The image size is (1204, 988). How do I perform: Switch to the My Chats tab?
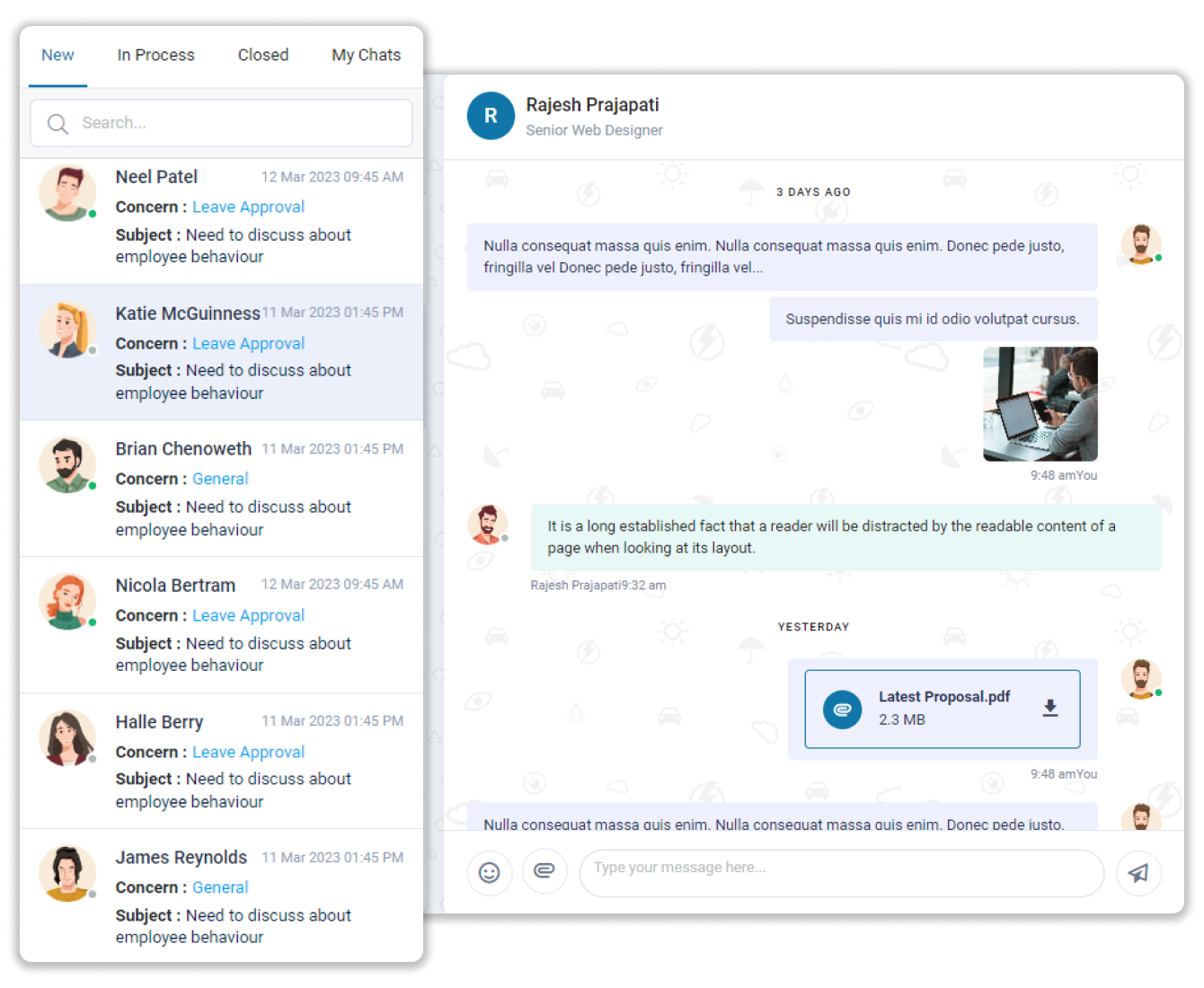click(366, 55)
